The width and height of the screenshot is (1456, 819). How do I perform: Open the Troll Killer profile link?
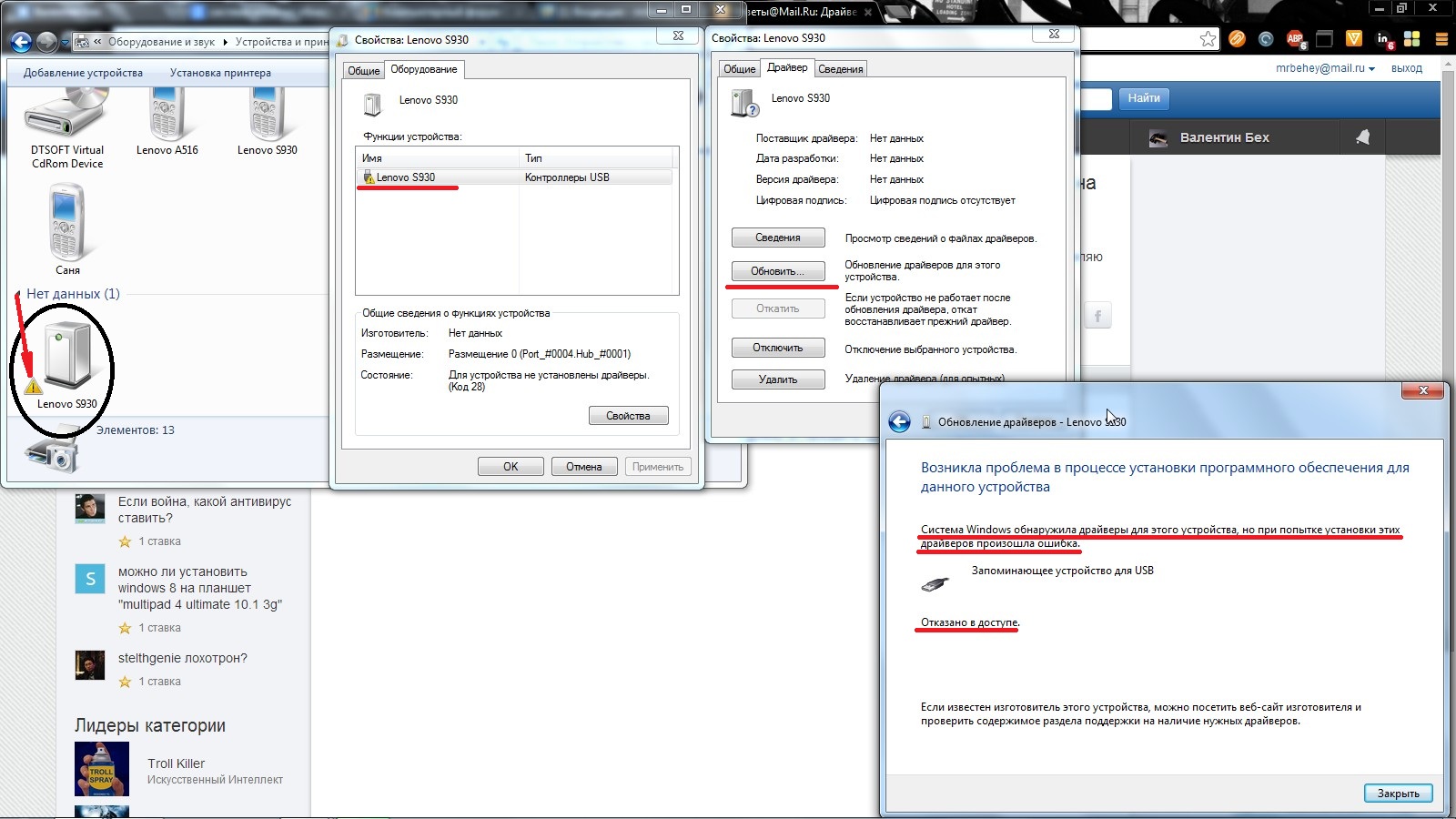176,763
